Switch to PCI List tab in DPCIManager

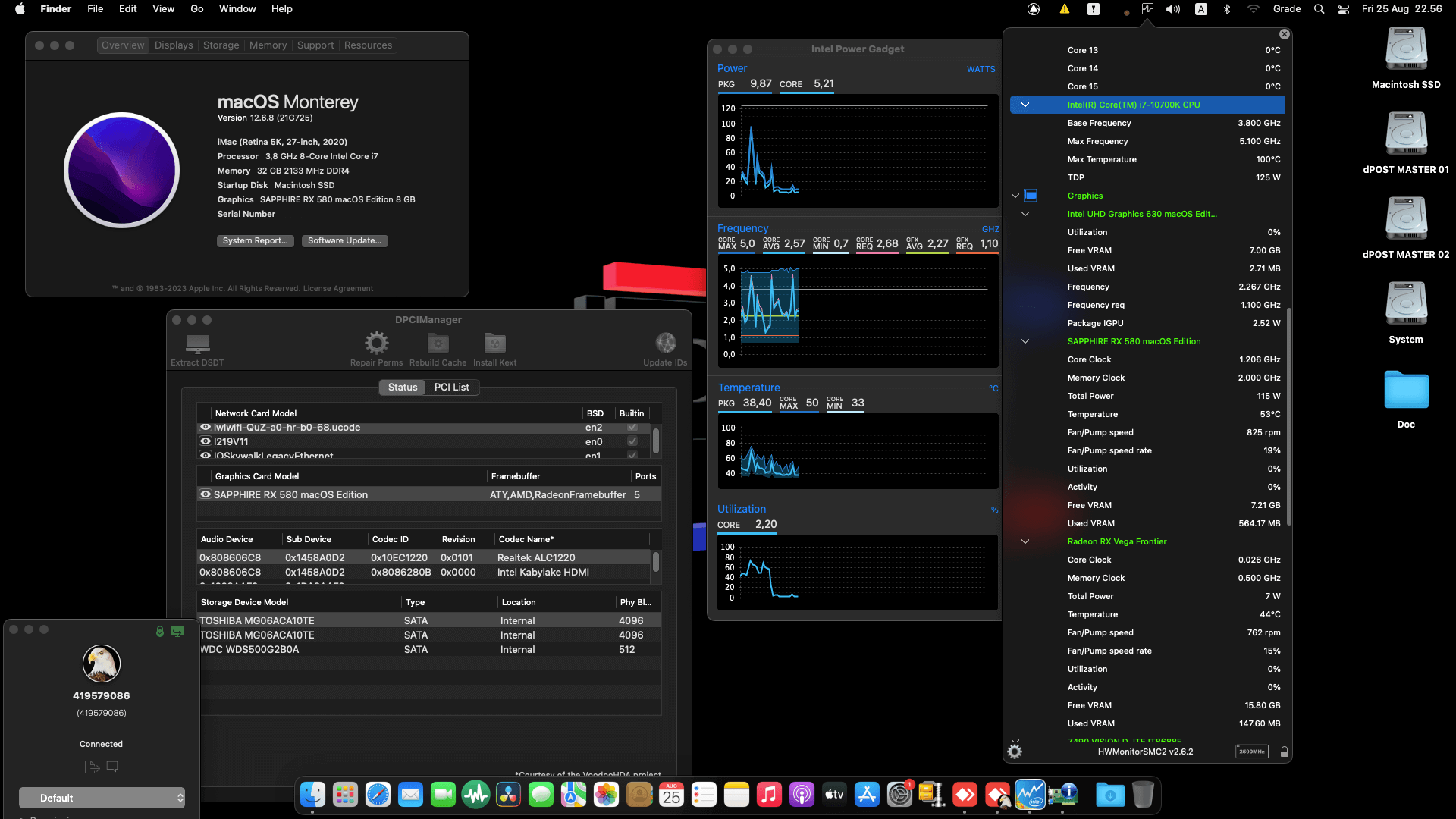click(452, 387)
